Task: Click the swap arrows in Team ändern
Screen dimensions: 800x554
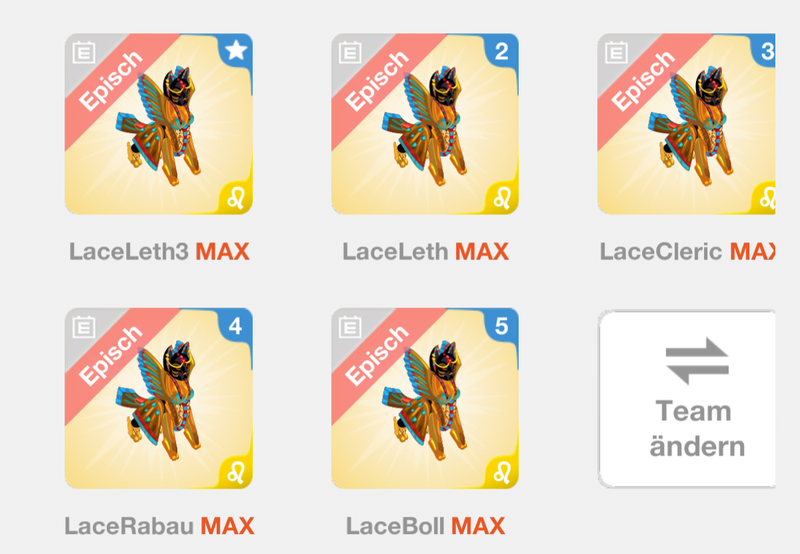Action: (x=697, y=361)
